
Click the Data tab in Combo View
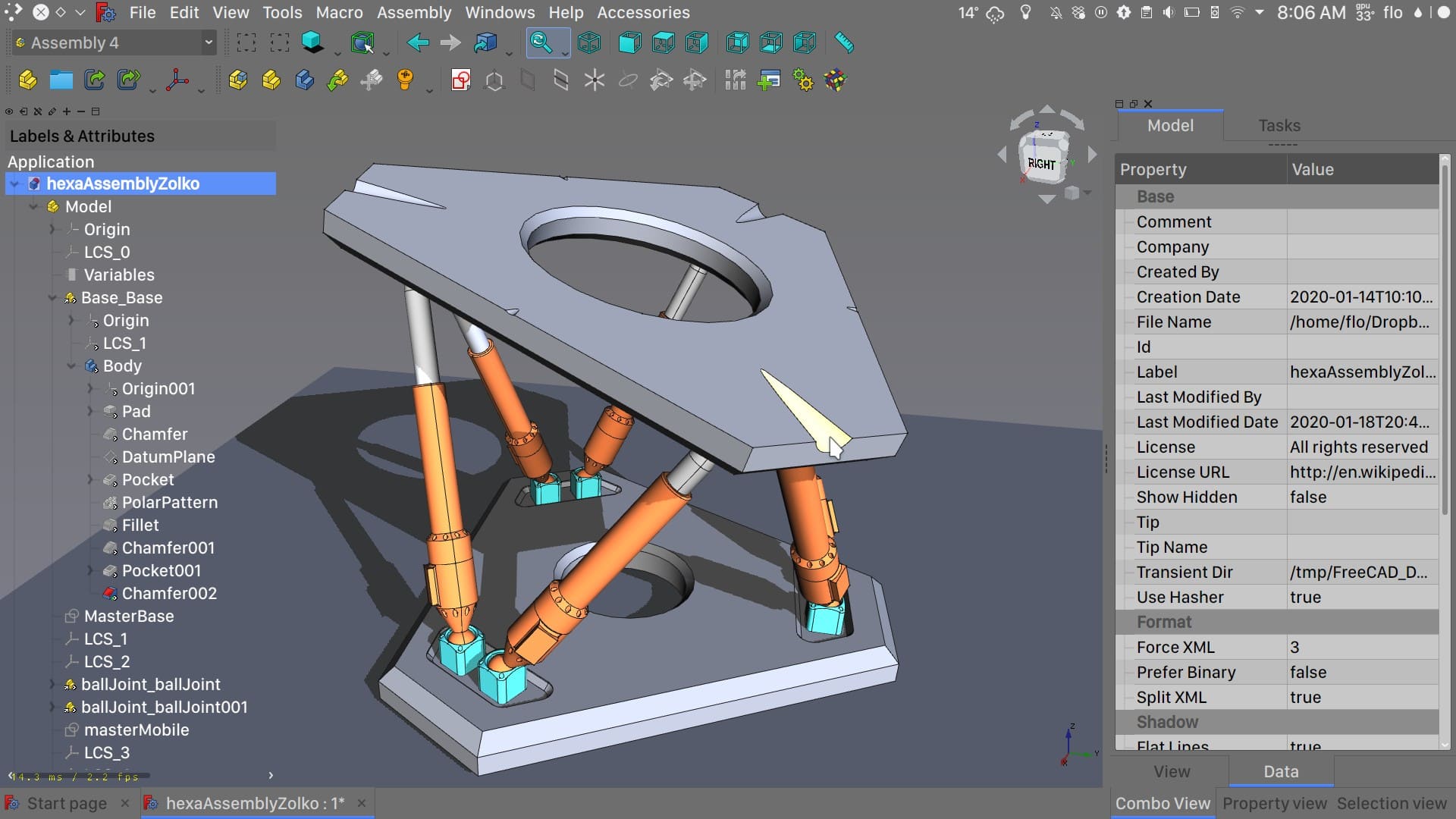coord(1281,772)
